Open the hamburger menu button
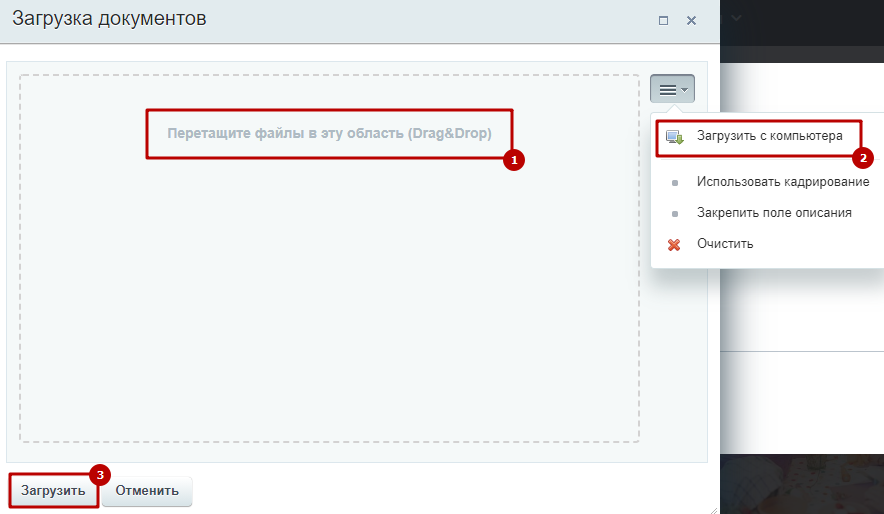The width and height of the screenshot is (884, 514). point(667,90)
